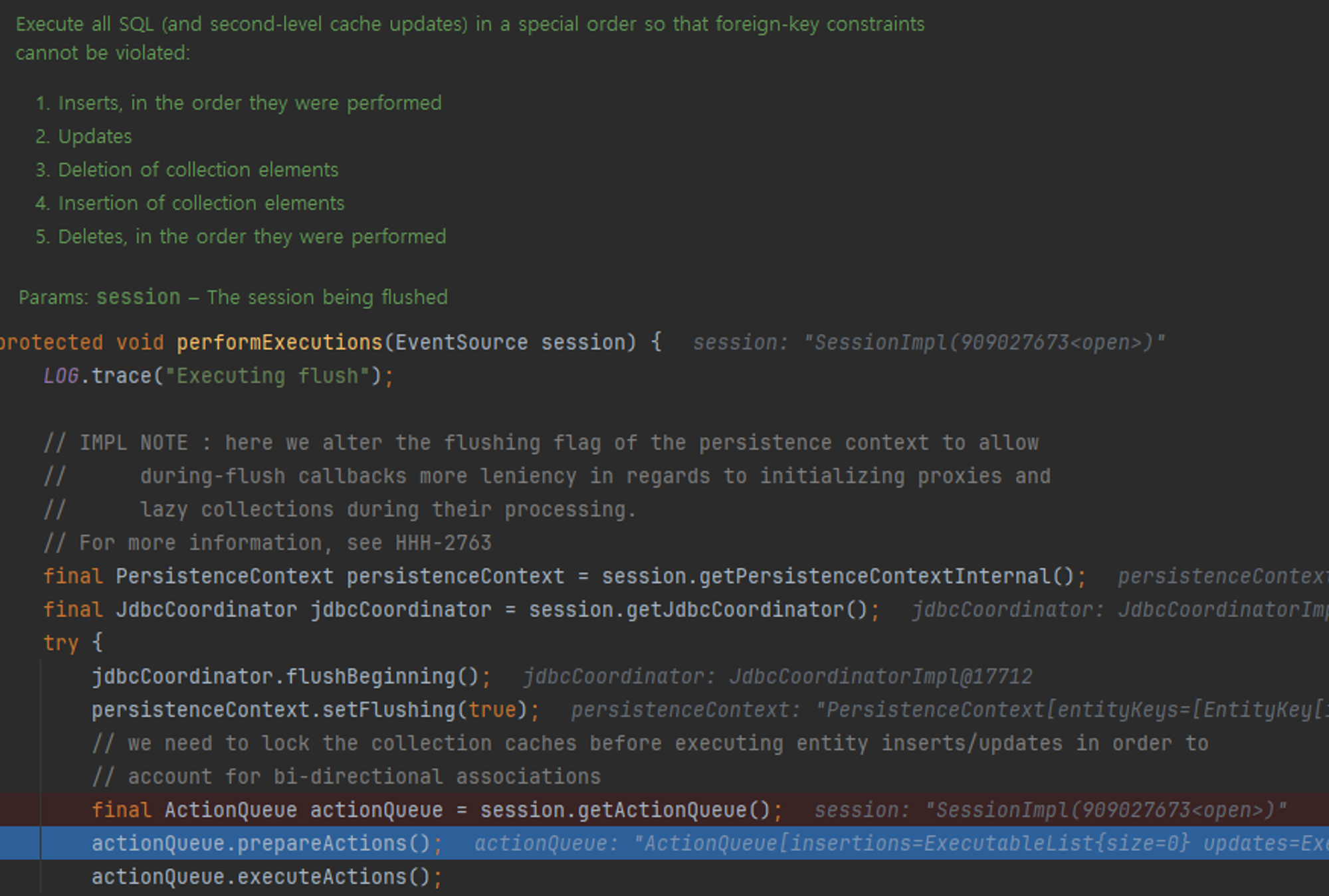Click the inline session SessionImpl debug hint
The image size is (1329, 896).
[x=928, y=343]
